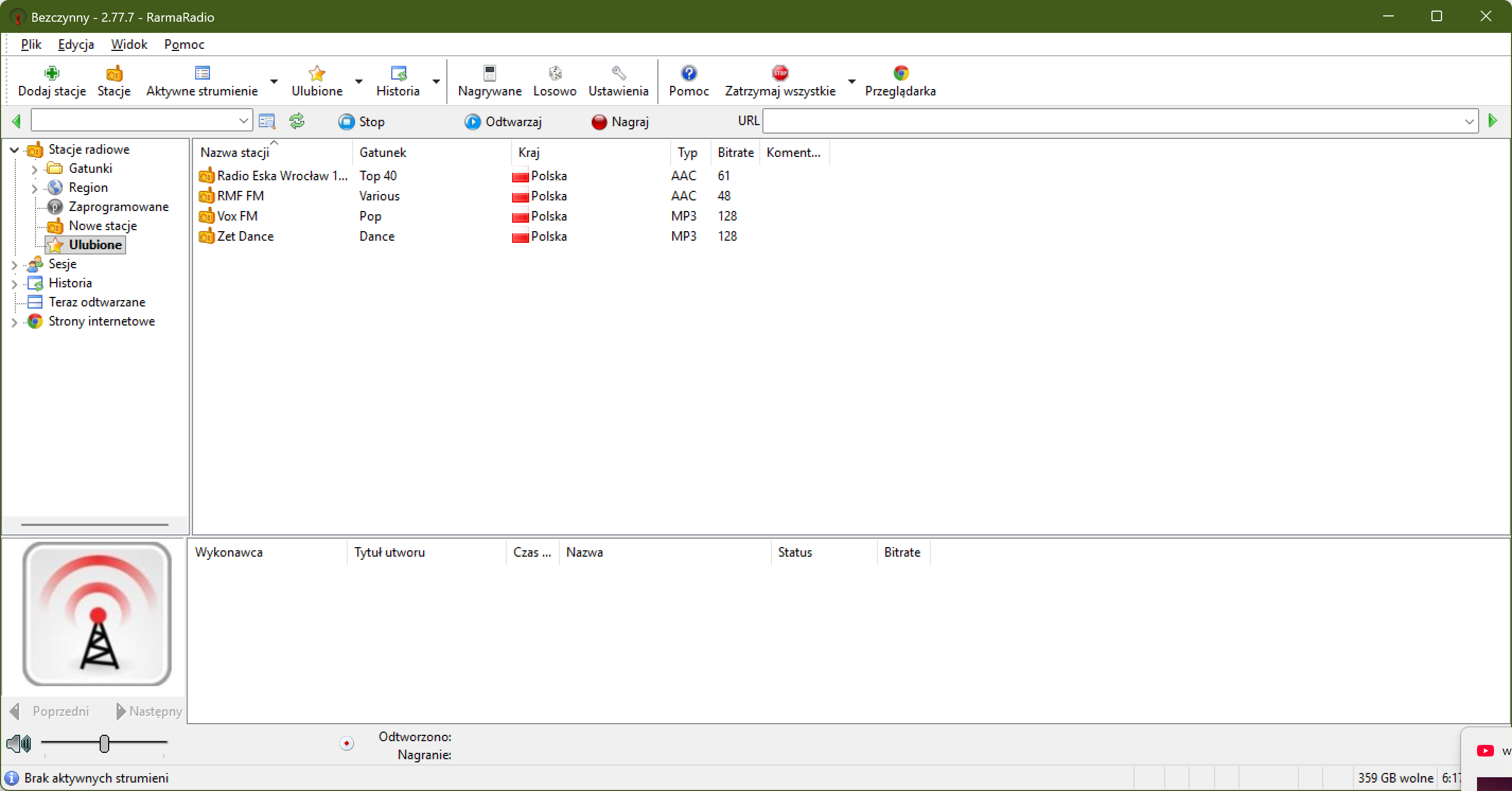1512x791 pixels.
Task: Open the Widok menu
Action: [128, 45]
